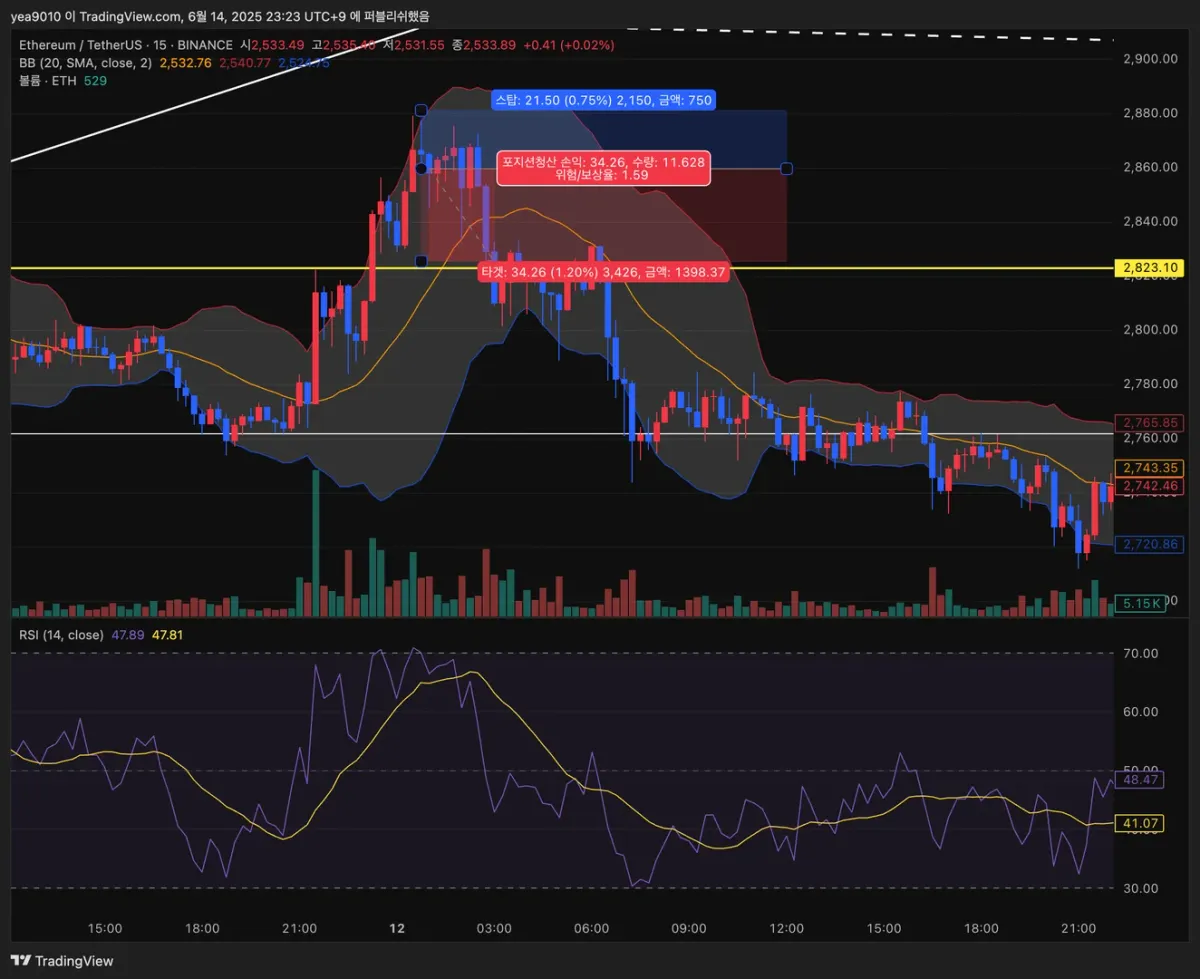Screen dimensions: 1200x979
Task: Click the square stop-level handle of the short position
Action: click(421, 110)
